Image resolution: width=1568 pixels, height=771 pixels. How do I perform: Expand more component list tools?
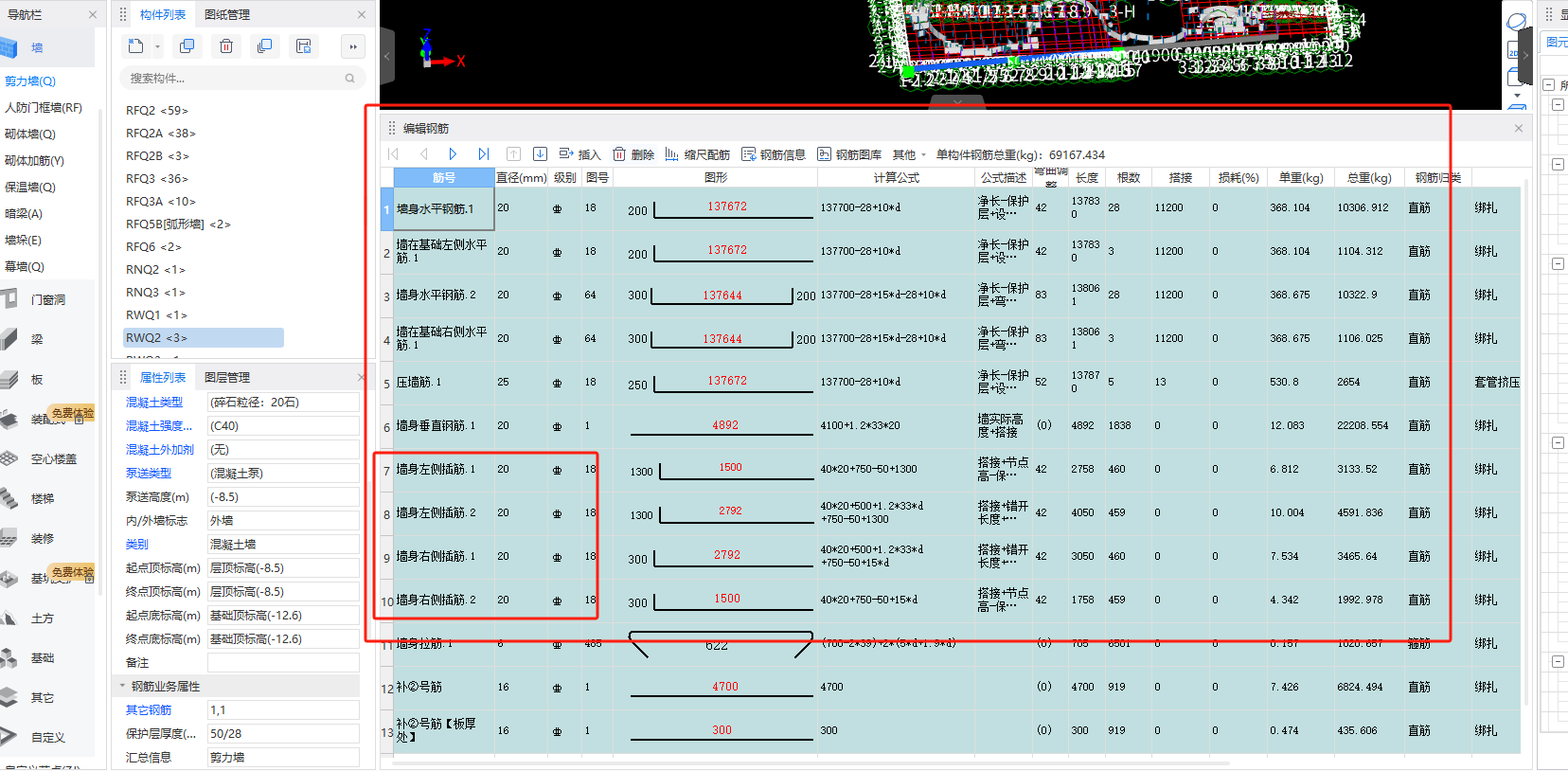point(353,46)
